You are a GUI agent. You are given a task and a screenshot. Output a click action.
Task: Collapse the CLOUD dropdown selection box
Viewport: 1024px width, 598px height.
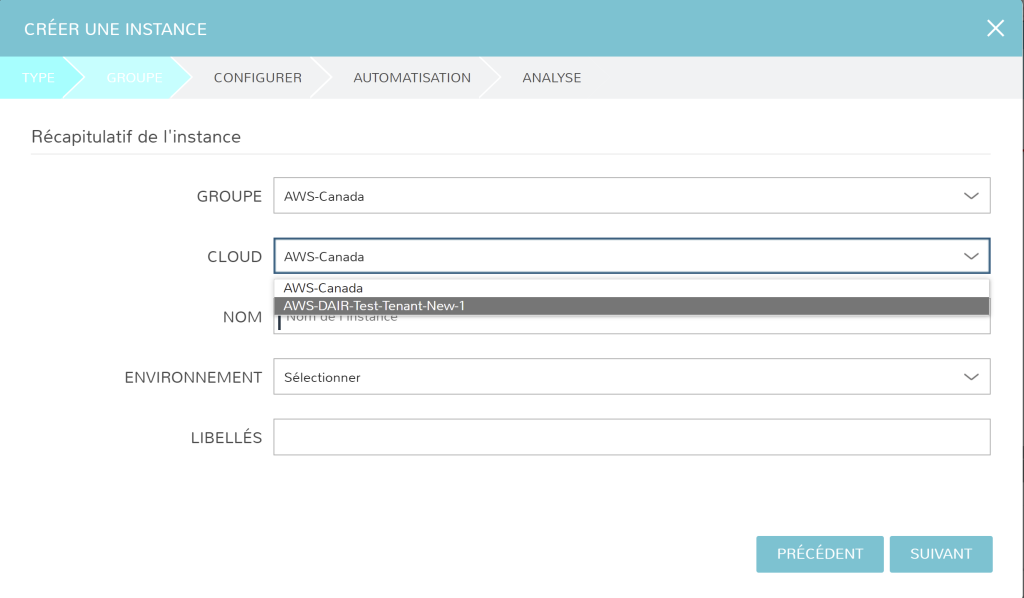point(620,256)
